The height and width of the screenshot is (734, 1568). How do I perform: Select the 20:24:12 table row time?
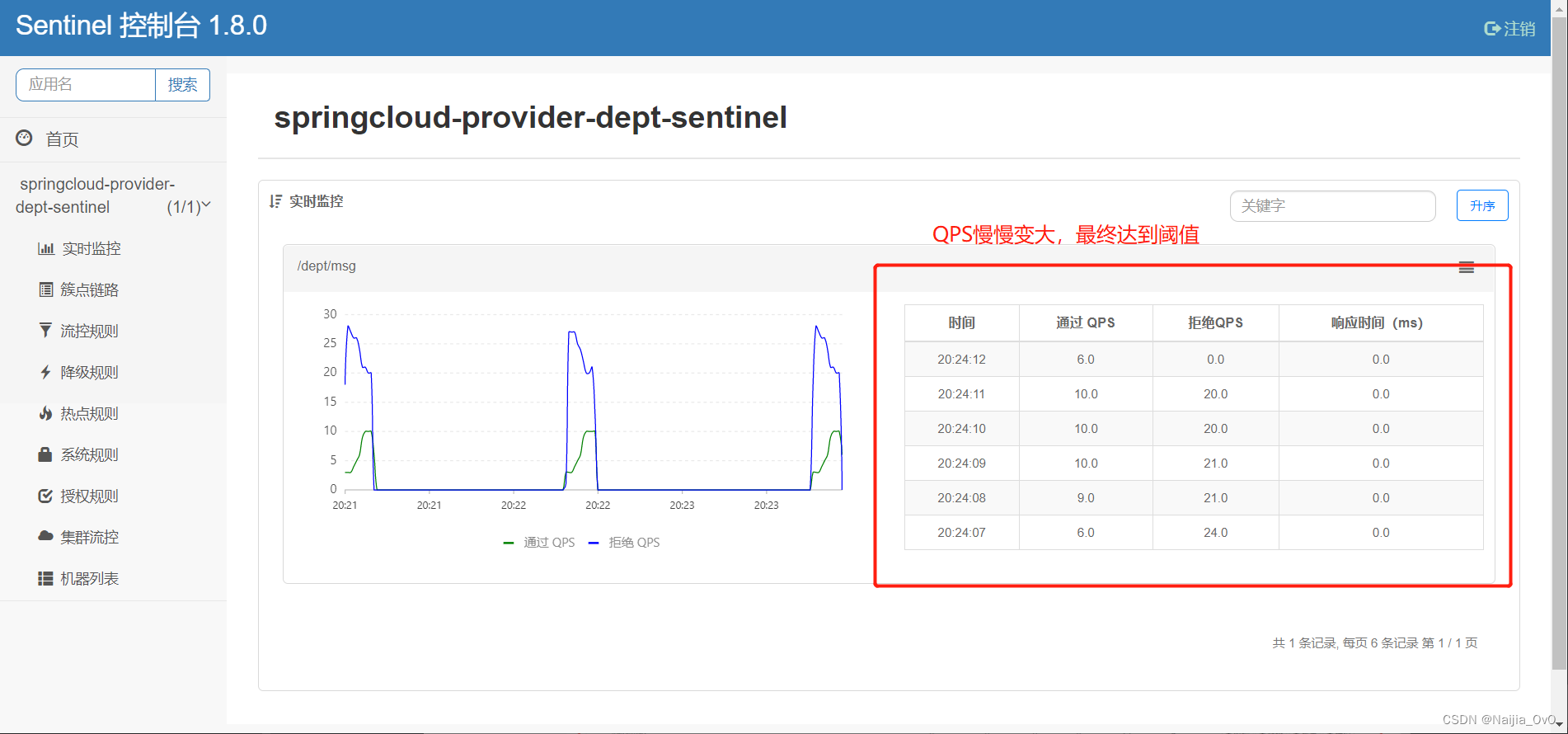coord(961,359)
